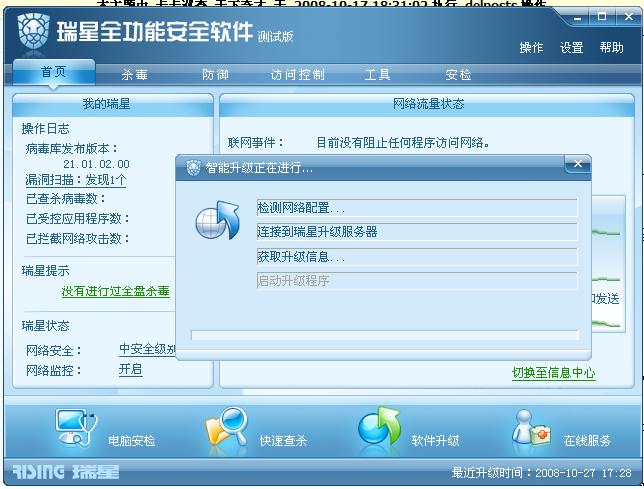The image size is (644, 489).
Task: Open the 防御 defense tab
Action: pos(215,75)
